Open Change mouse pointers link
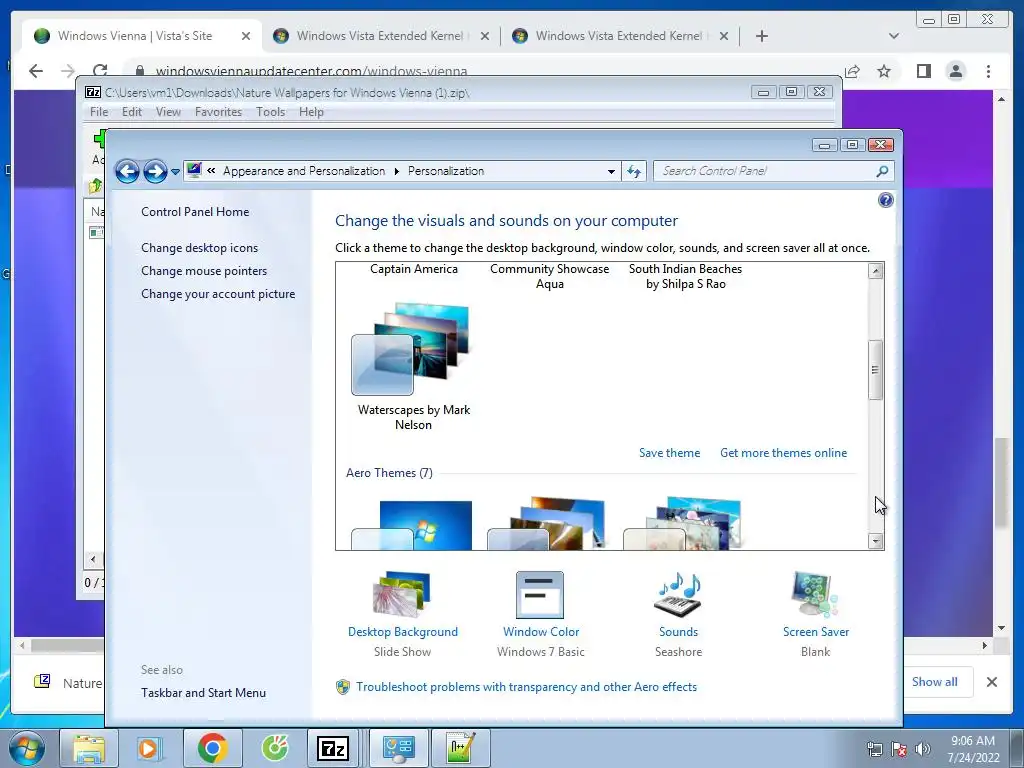This screenshot has height=768, width=1024. [x=204, y=270]
